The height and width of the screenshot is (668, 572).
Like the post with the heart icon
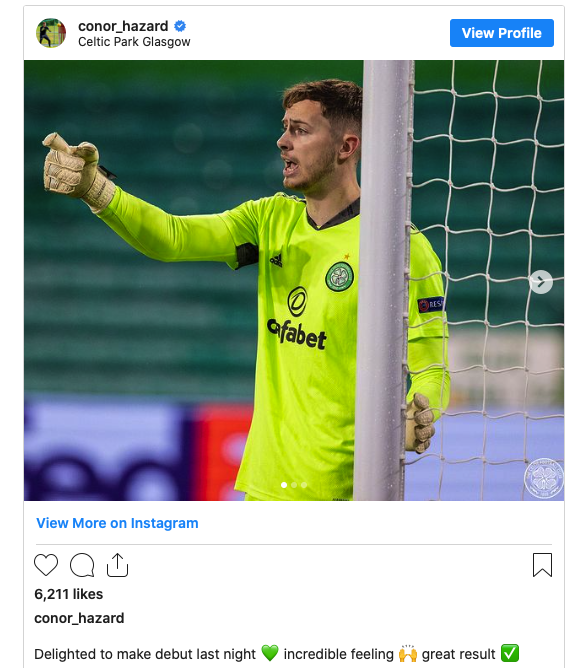[x=46, y=565]
